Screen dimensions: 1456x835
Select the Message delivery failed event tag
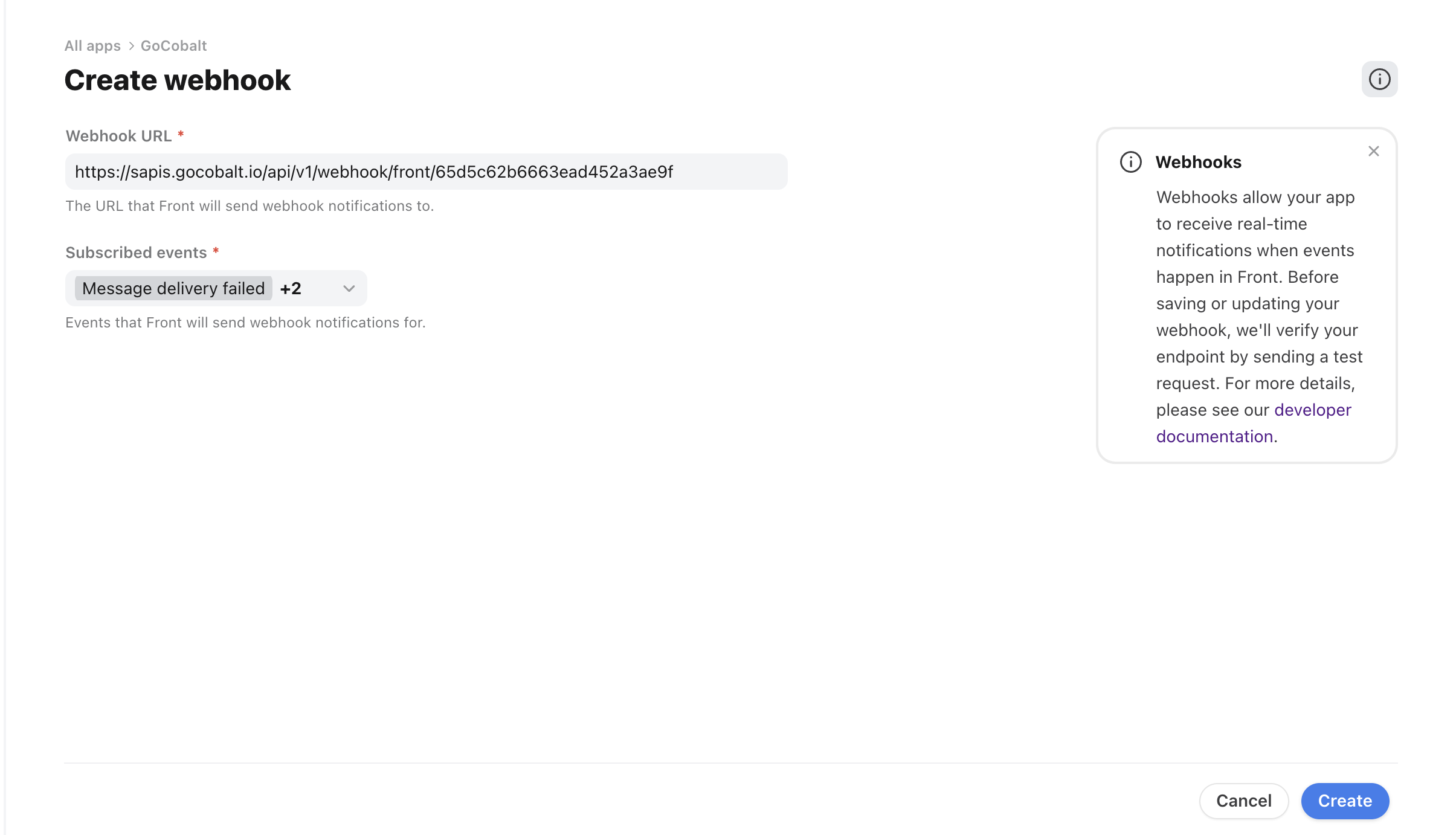[172, 288]
